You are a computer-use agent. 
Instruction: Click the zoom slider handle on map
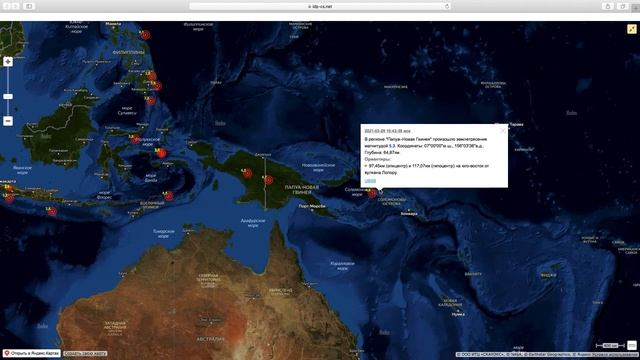[8, 97]
